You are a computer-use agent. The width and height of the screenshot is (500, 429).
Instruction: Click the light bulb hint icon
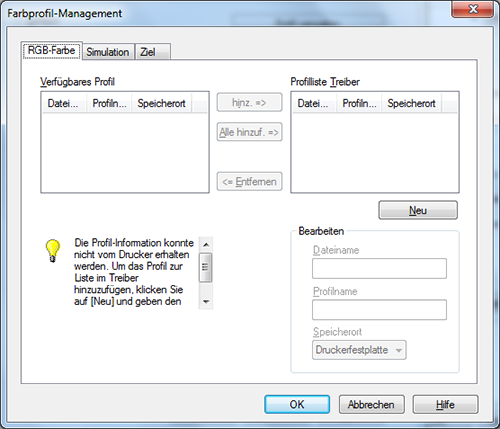pyautogui.click(x=53, y=251)
